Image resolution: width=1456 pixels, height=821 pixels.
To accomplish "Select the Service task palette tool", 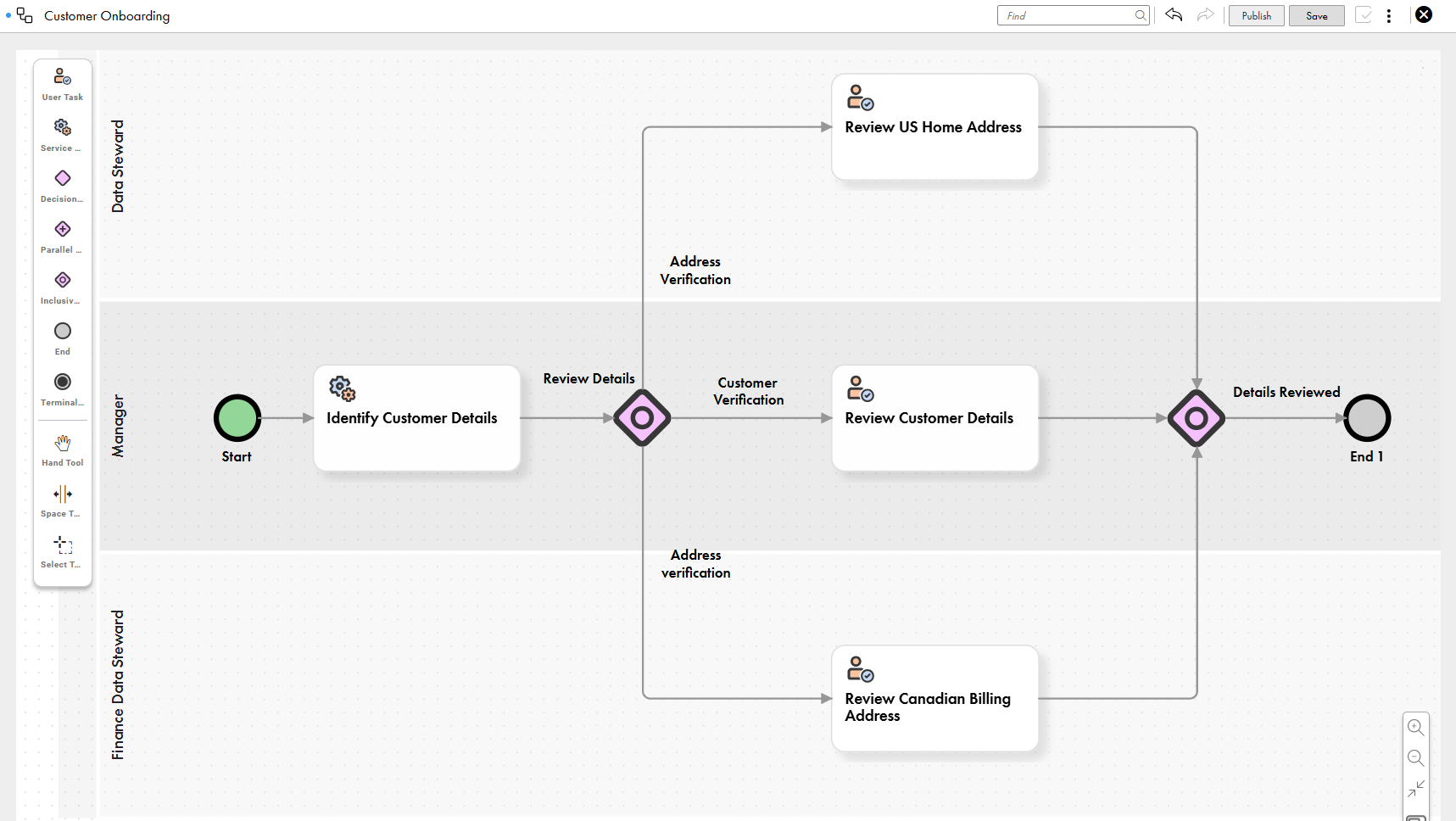I will click(x=63, y=136).
